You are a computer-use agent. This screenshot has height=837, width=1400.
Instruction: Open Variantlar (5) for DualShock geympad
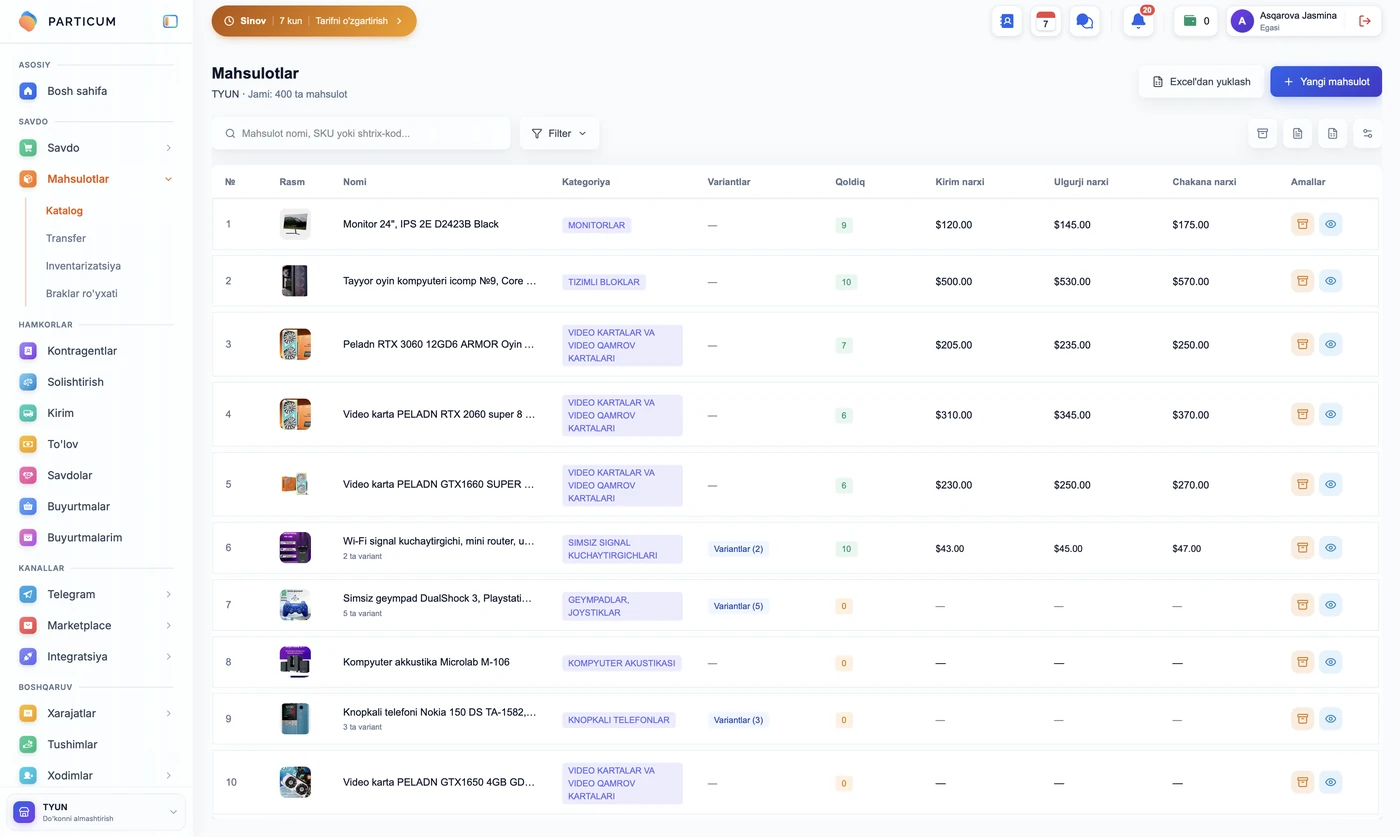[738, 606]
